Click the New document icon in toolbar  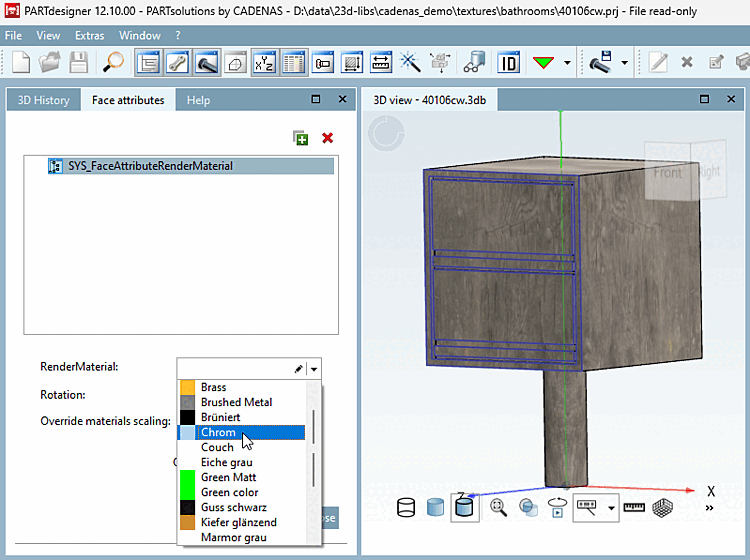pyautogui.click(x=21, y=62)
